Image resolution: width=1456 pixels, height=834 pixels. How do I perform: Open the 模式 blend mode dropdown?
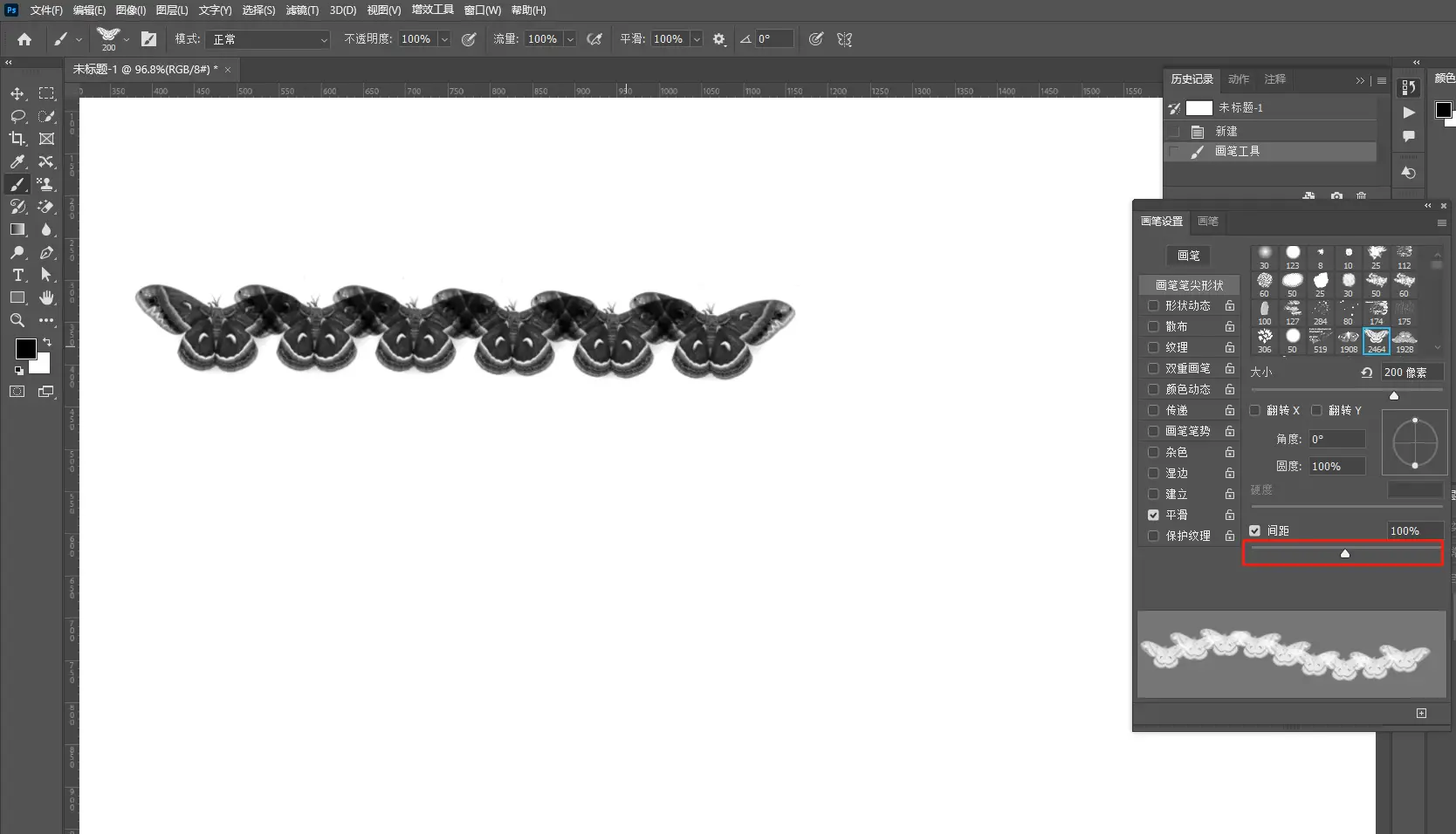[x=270, y=39]
